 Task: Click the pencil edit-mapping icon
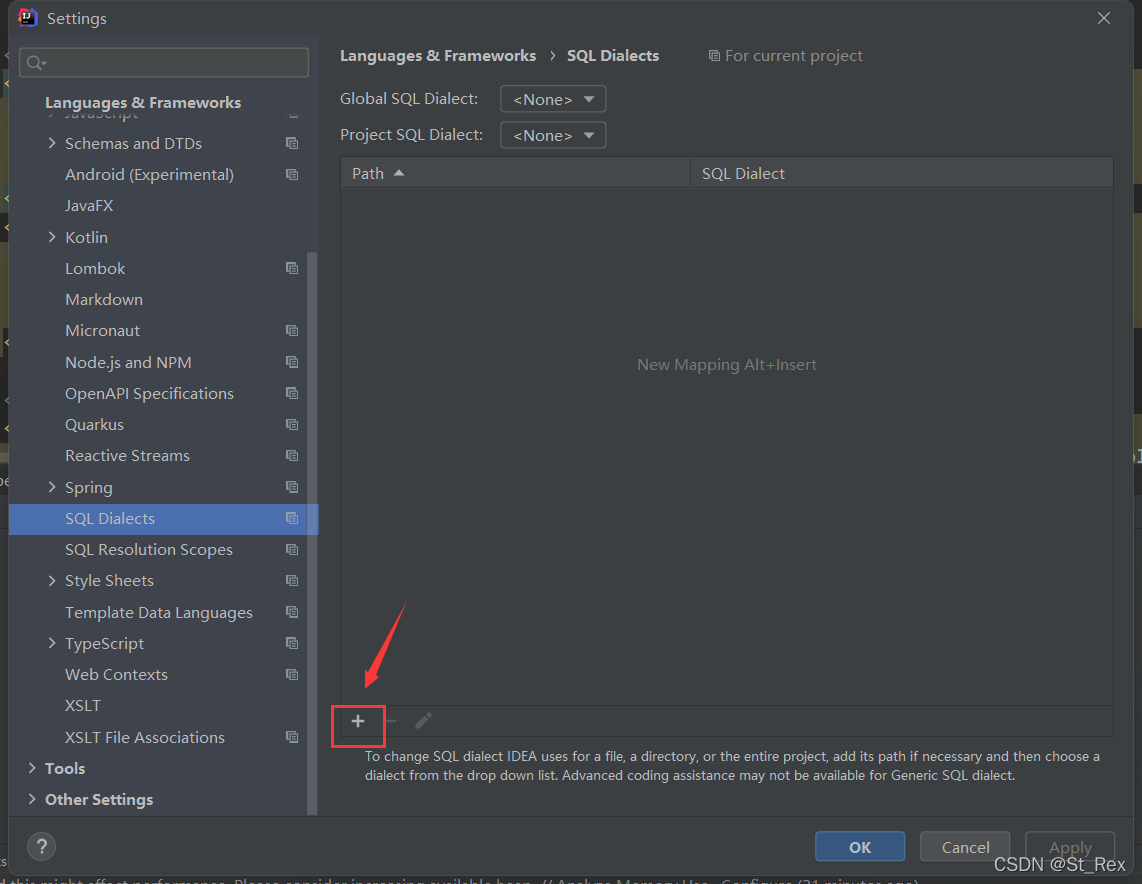coord(422,720)
